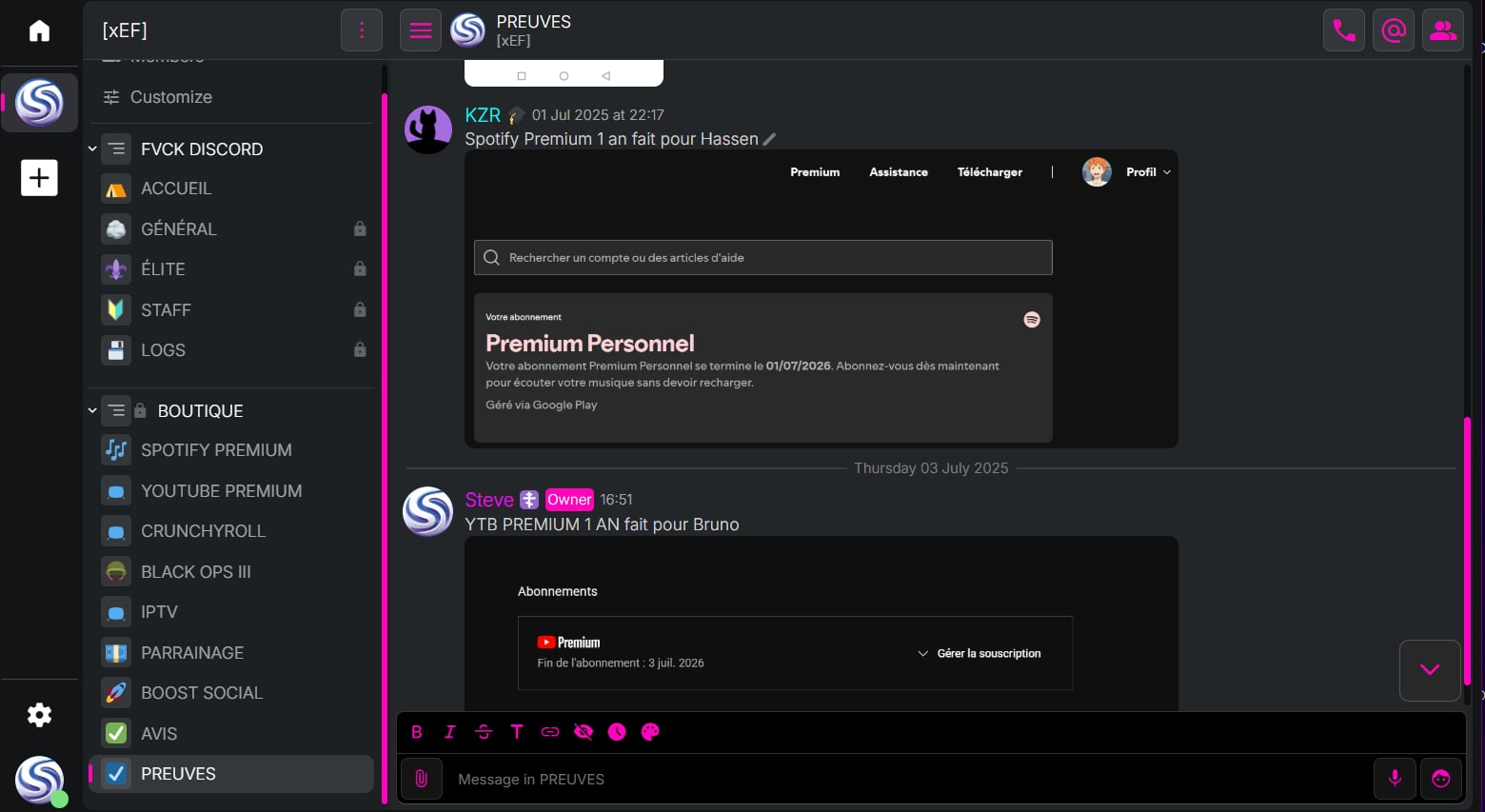Open the PARRAINAGE channel

(x=231, y=653)
